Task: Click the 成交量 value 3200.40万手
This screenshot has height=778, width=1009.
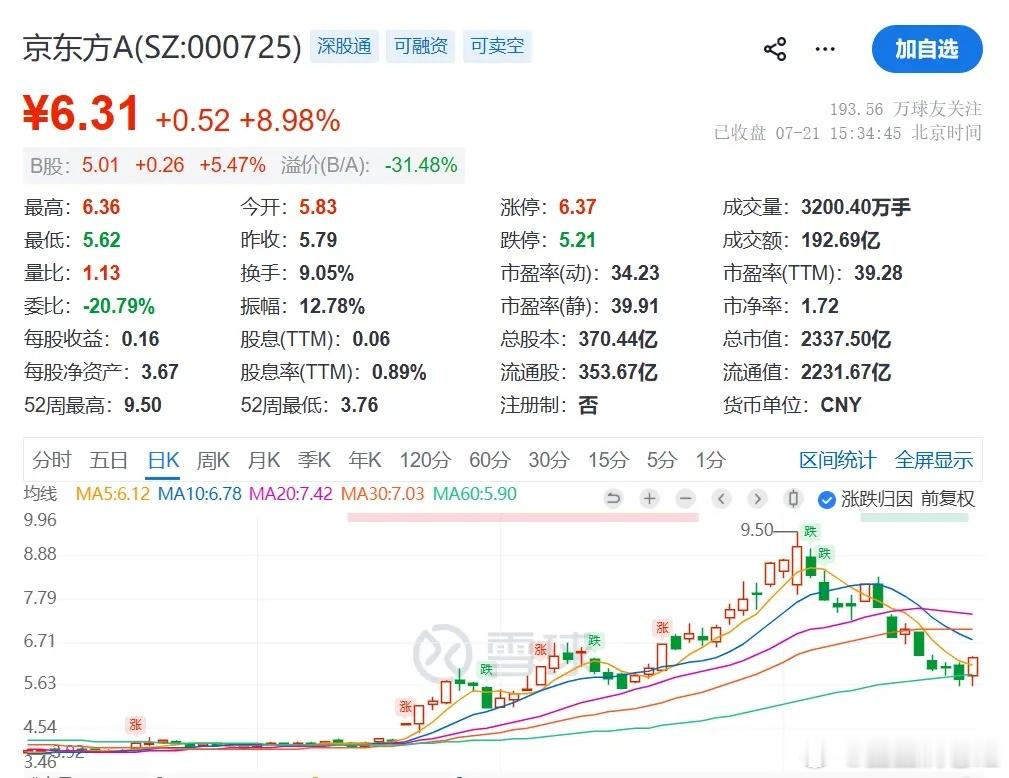Action: tap(856, 207)
